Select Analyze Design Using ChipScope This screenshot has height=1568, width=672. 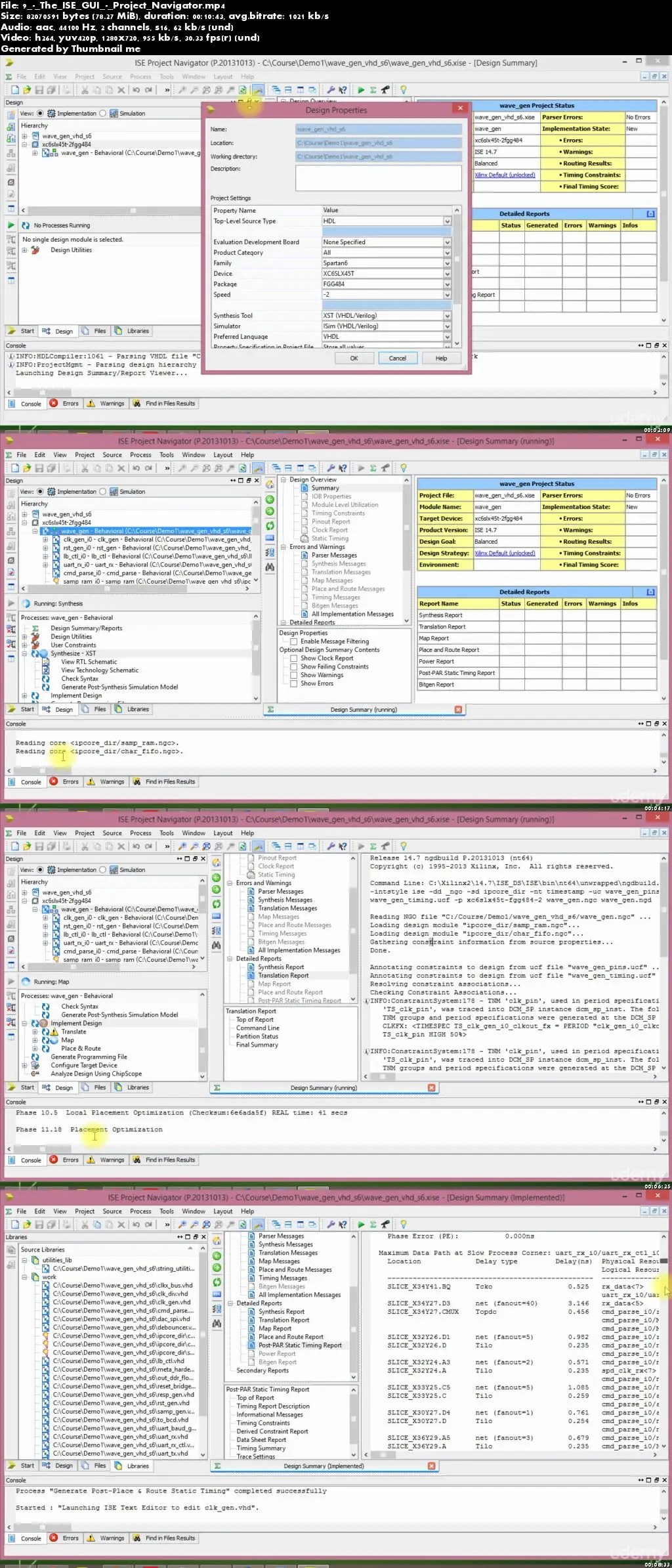96,1074
